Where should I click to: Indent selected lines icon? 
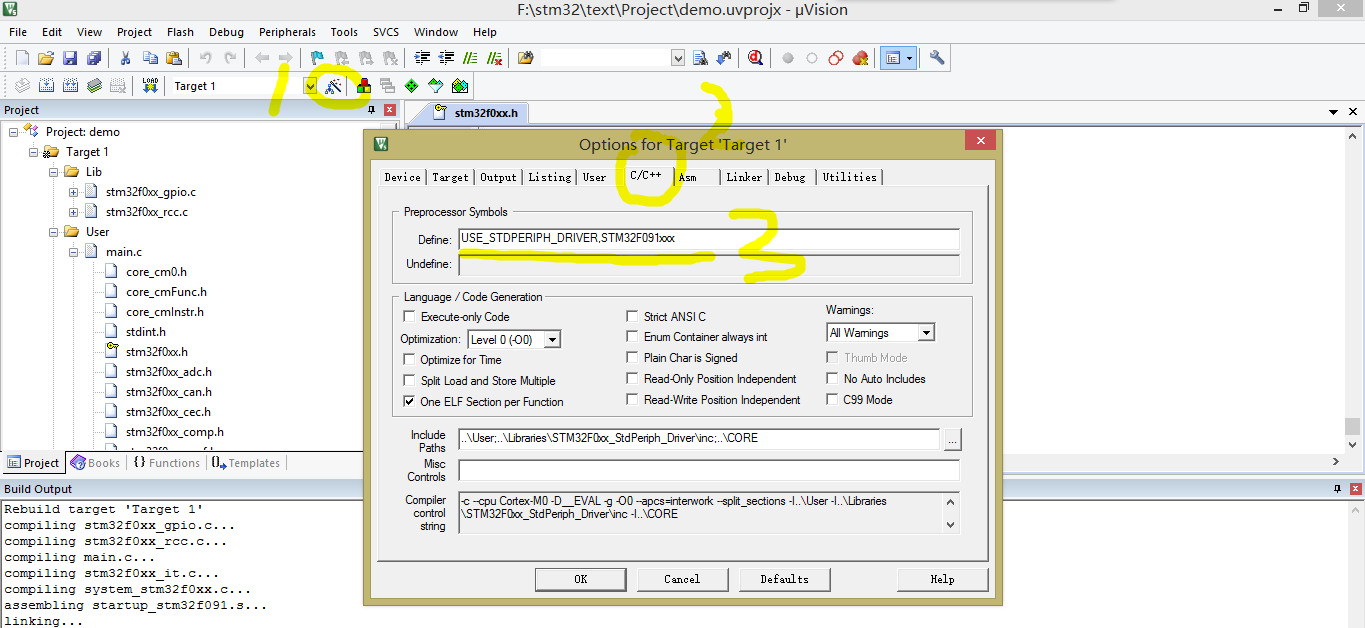[422, 58]
